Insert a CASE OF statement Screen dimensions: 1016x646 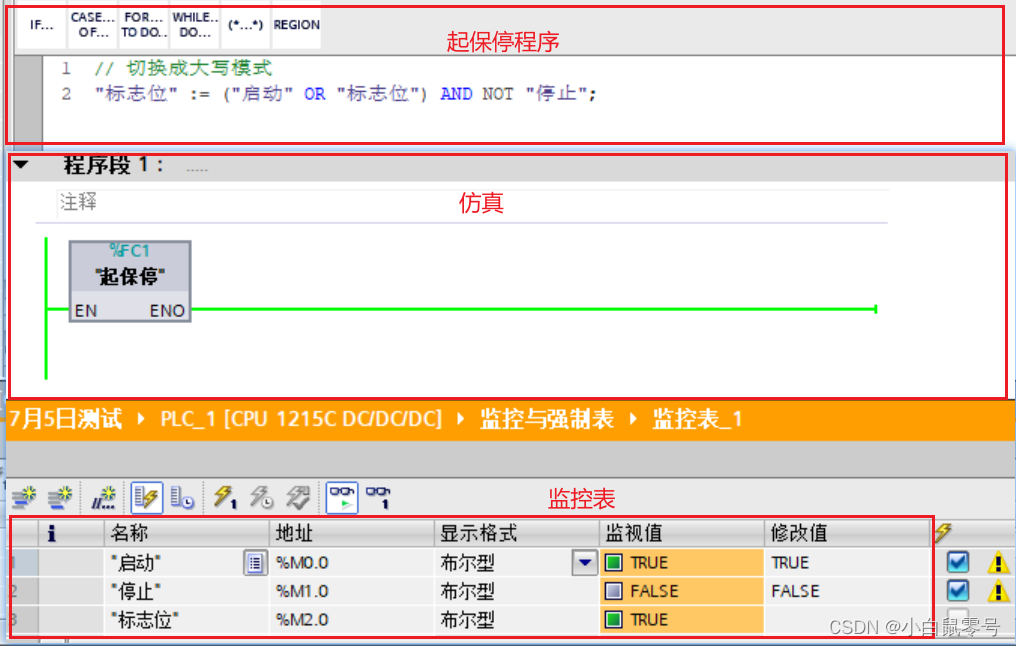(92, 26)
